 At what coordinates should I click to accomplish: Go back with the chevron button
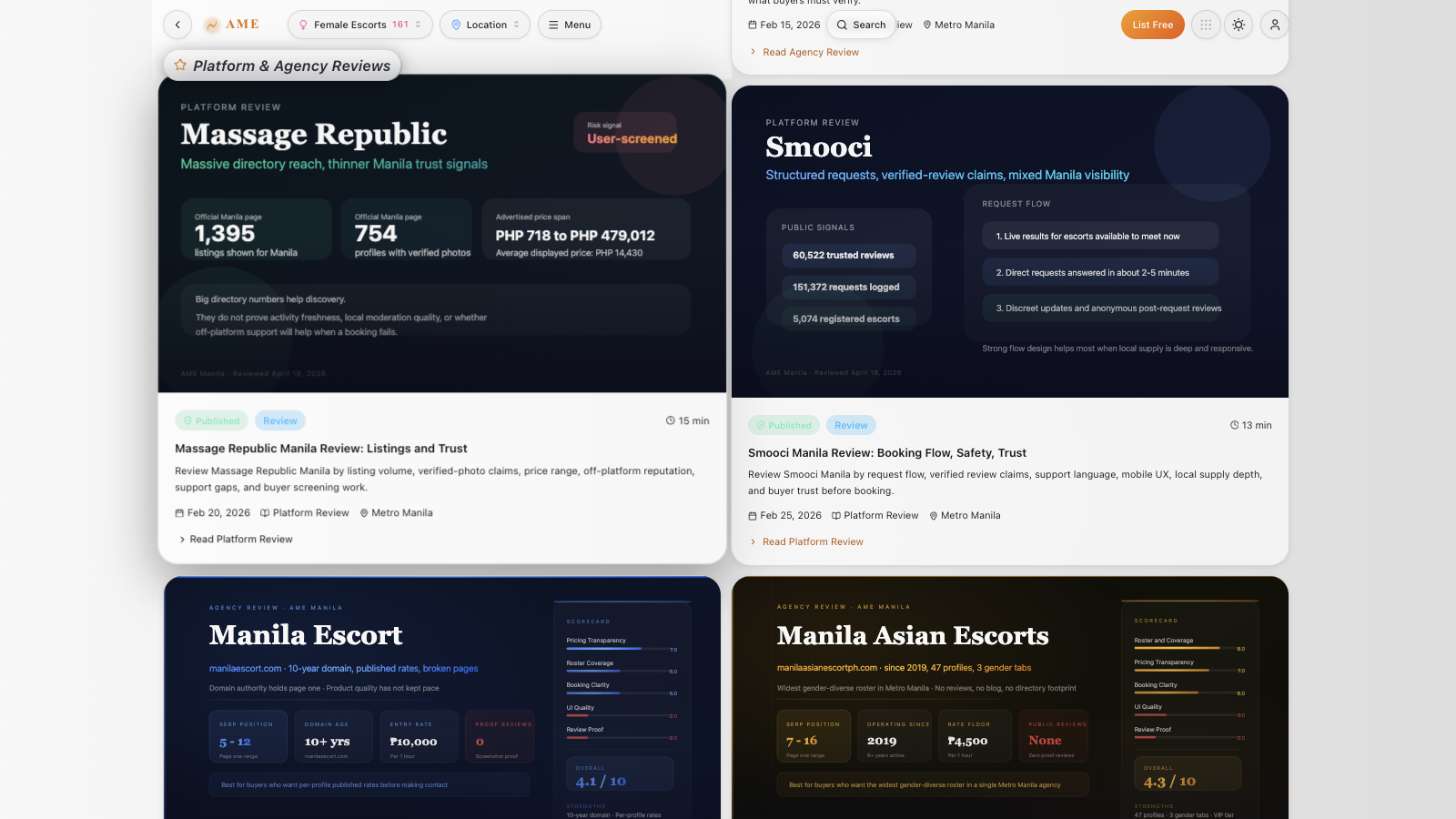pyautogui.click(x=177, y=25)
